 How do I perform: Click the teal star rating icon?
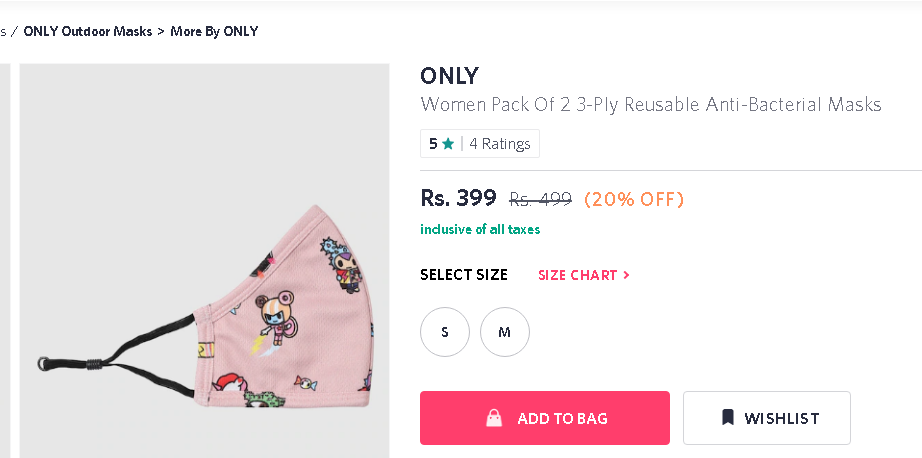click(448, 144)
